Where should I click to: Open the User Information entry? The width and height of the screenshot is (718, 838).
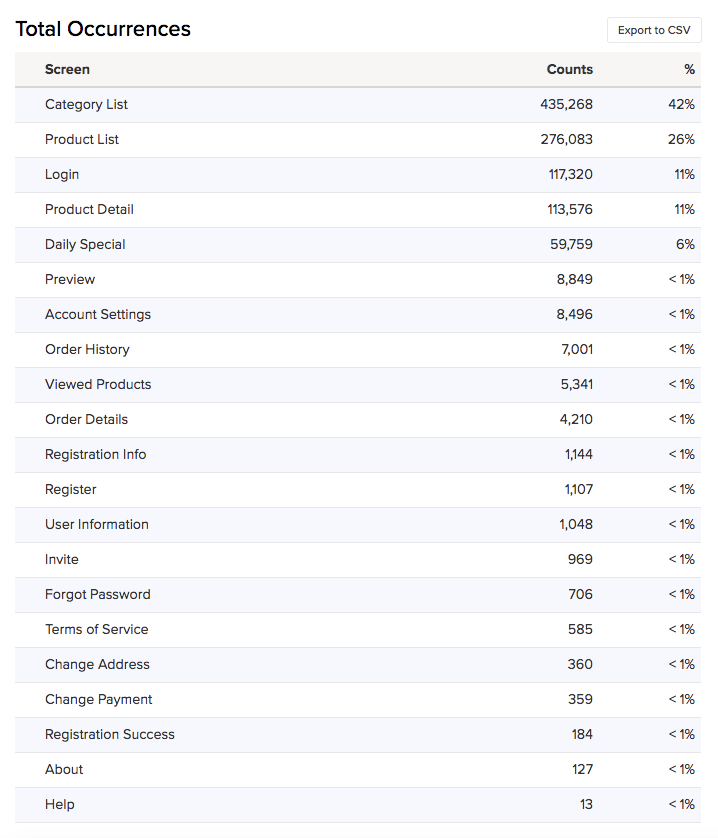(97, 524)
